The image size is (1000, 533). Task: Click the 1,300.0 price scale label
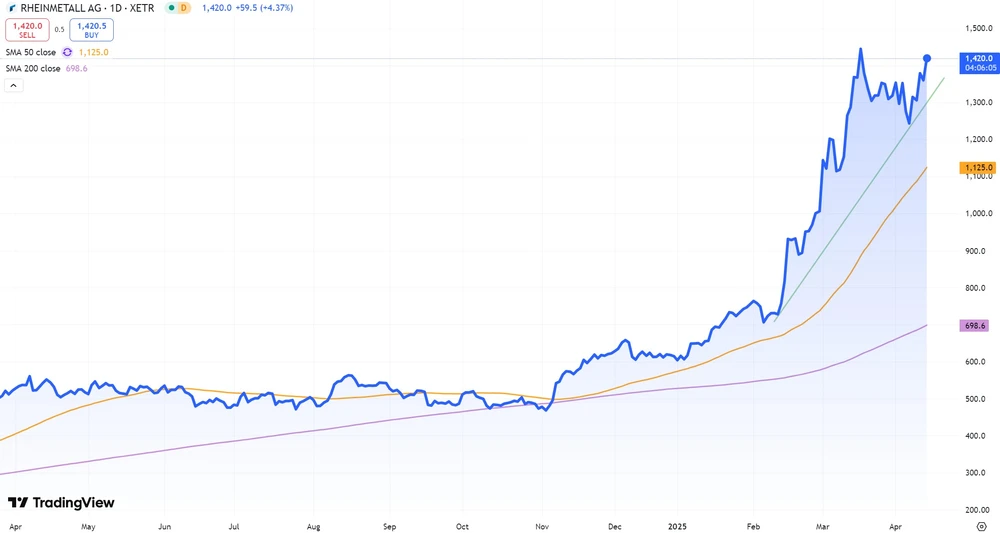[979, 102]
